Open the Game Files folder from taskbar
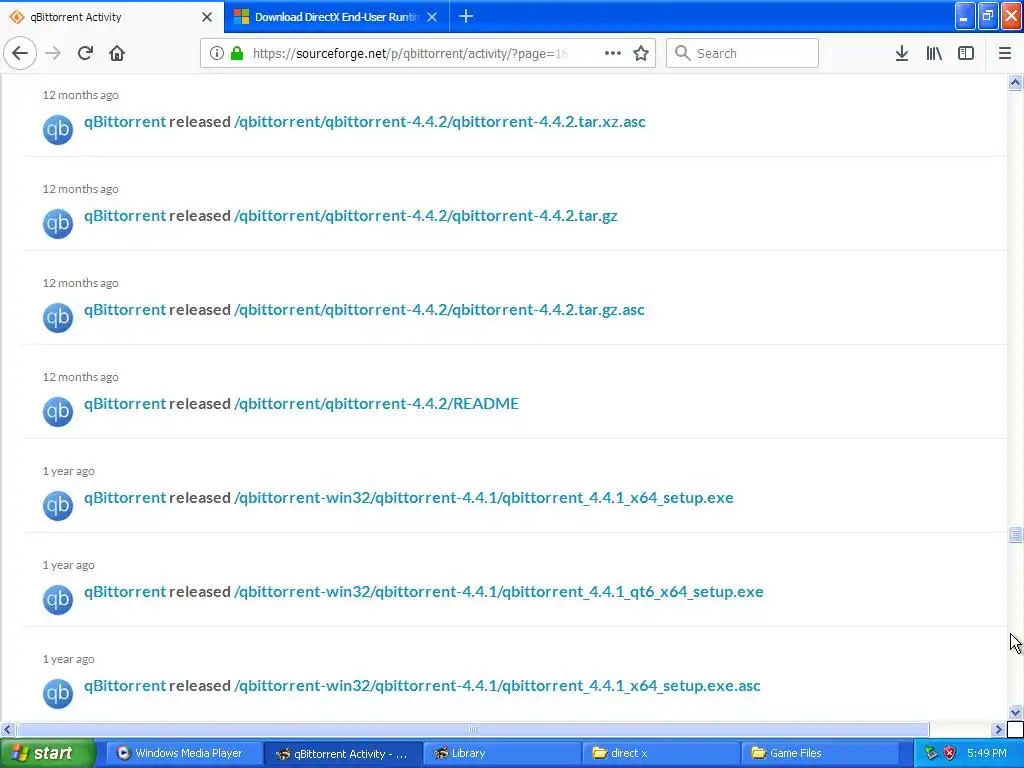Viewport: 1024px width, 768px height. [x=821, y=753]
